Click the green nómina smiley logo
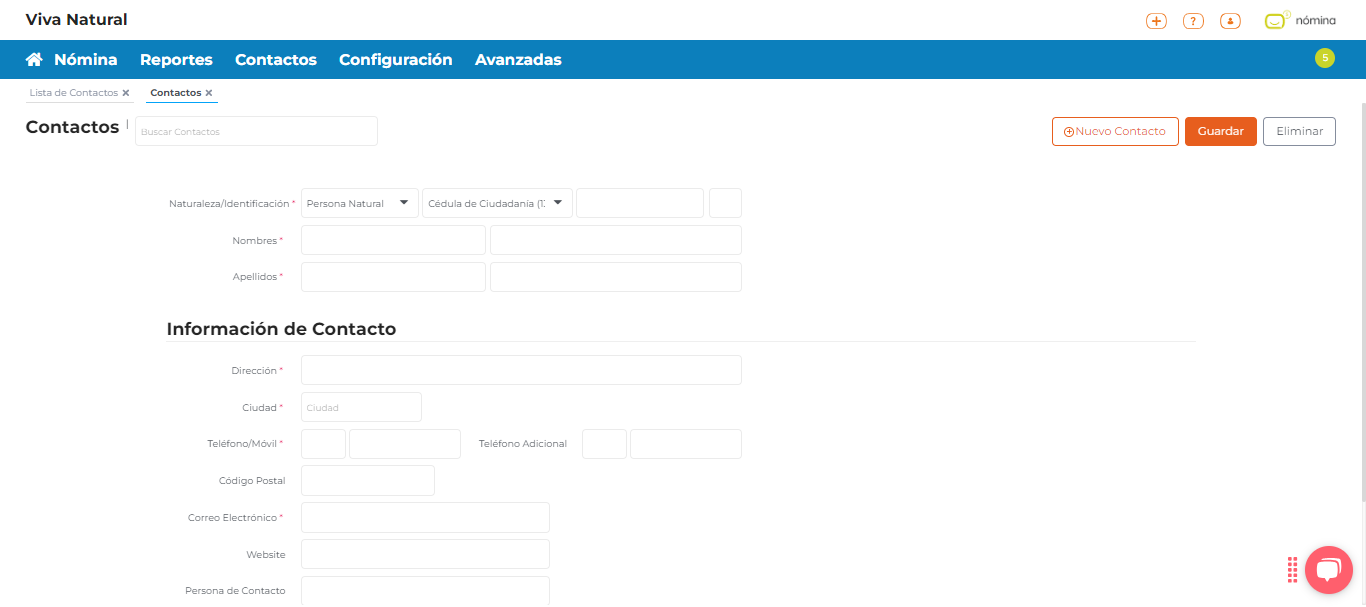 tap(1275, 21)
